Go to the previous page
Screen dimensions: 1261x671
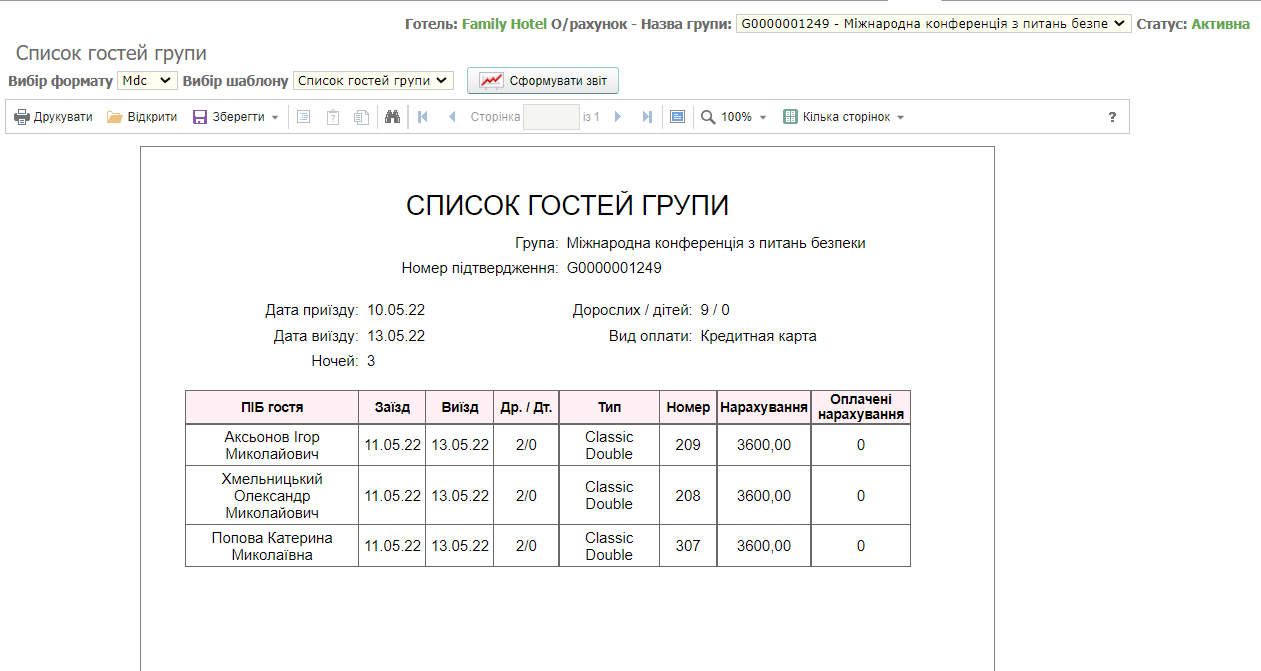pos(452,117)
